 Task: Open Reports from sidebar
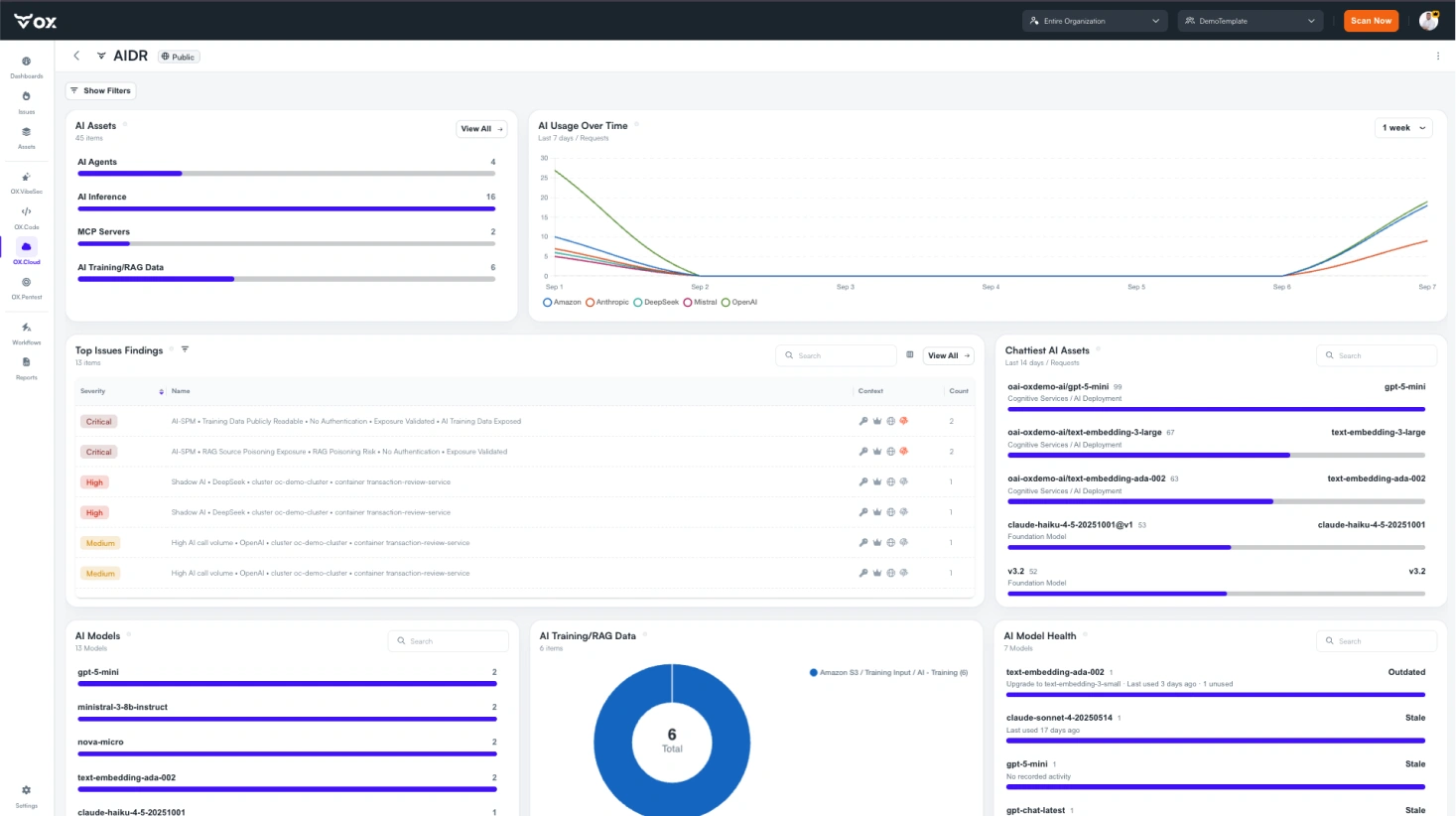point(26,368)
